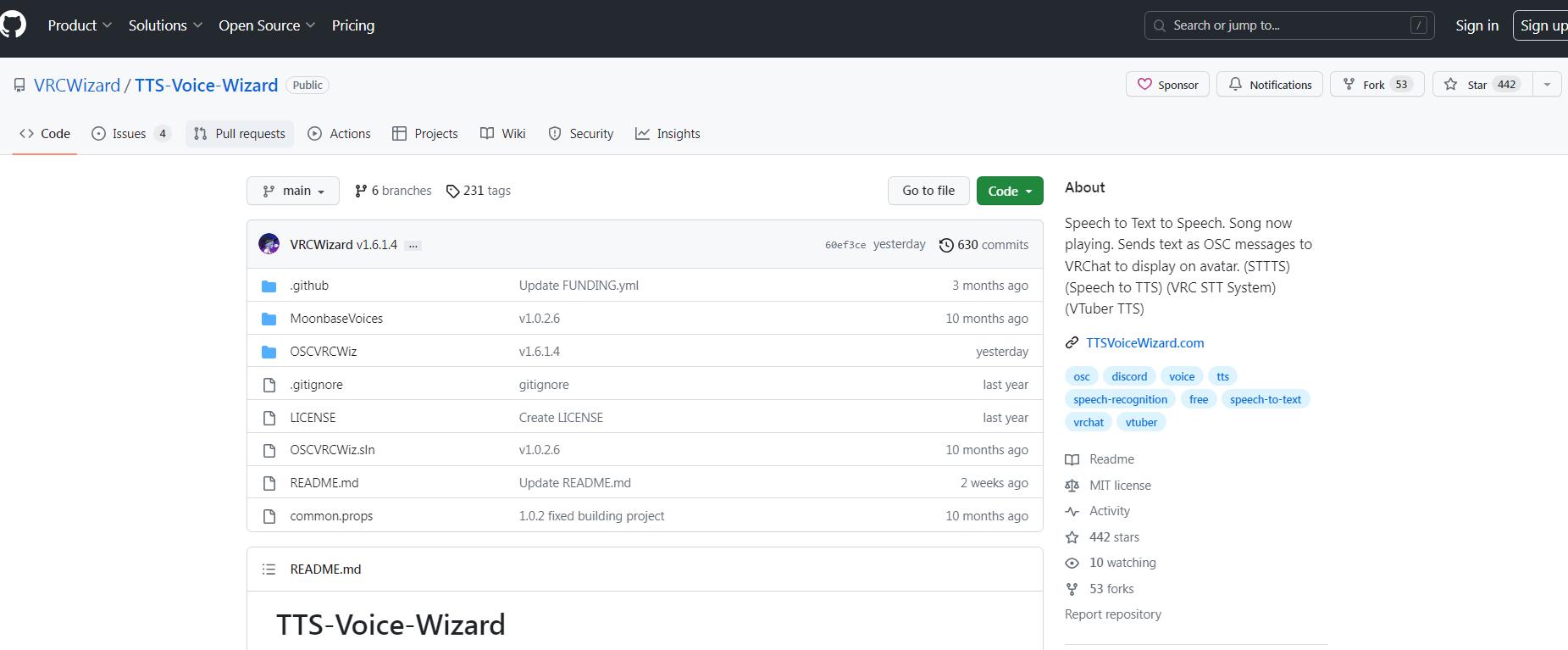Select the vtuber topic tag
Viewport: 1568px width, 650px height.
(1141, 422)
